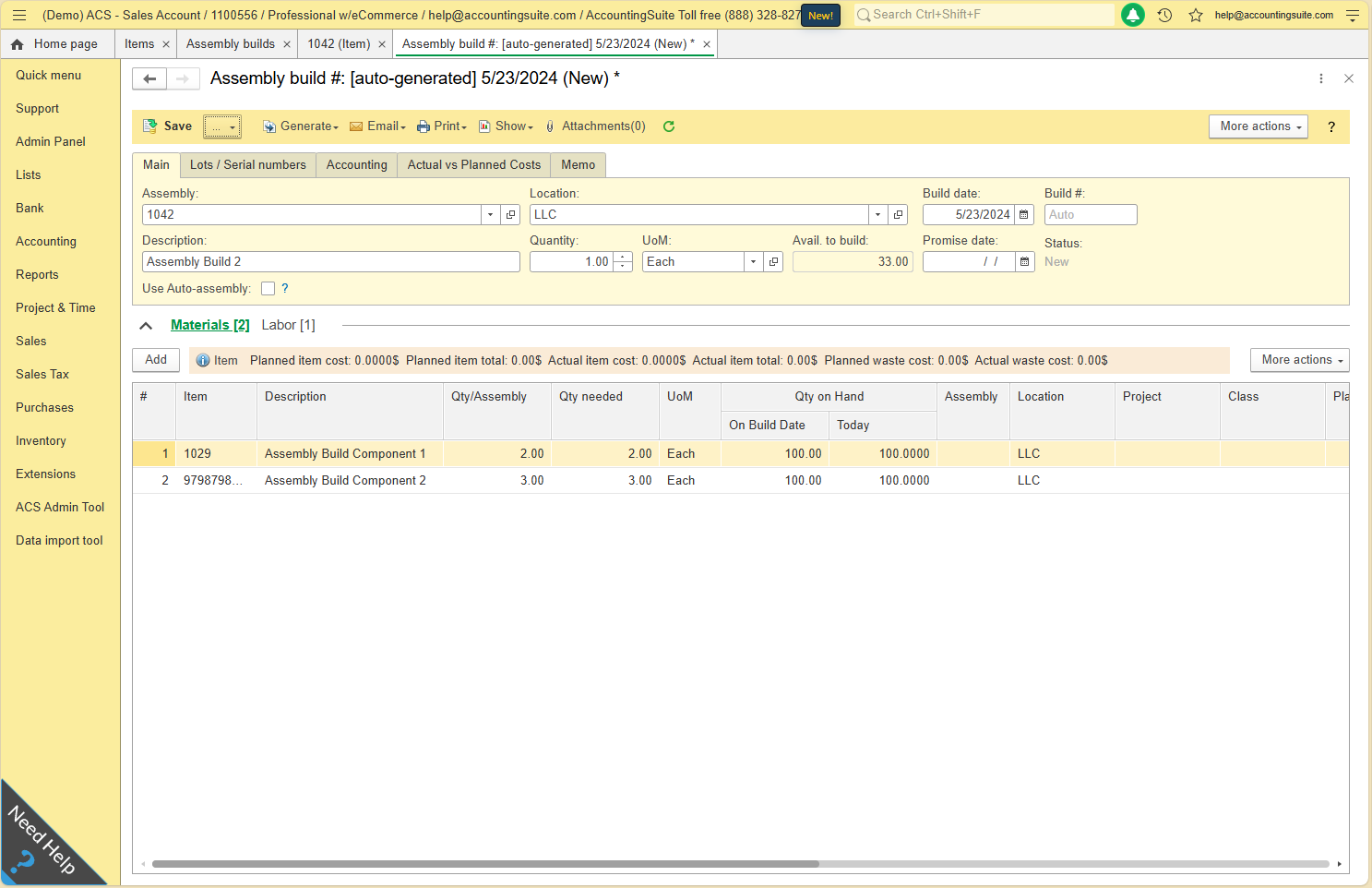The image size is (1372, 888).
Task: Switch to the Labor [1] section
Action: (x=288, y=325)
